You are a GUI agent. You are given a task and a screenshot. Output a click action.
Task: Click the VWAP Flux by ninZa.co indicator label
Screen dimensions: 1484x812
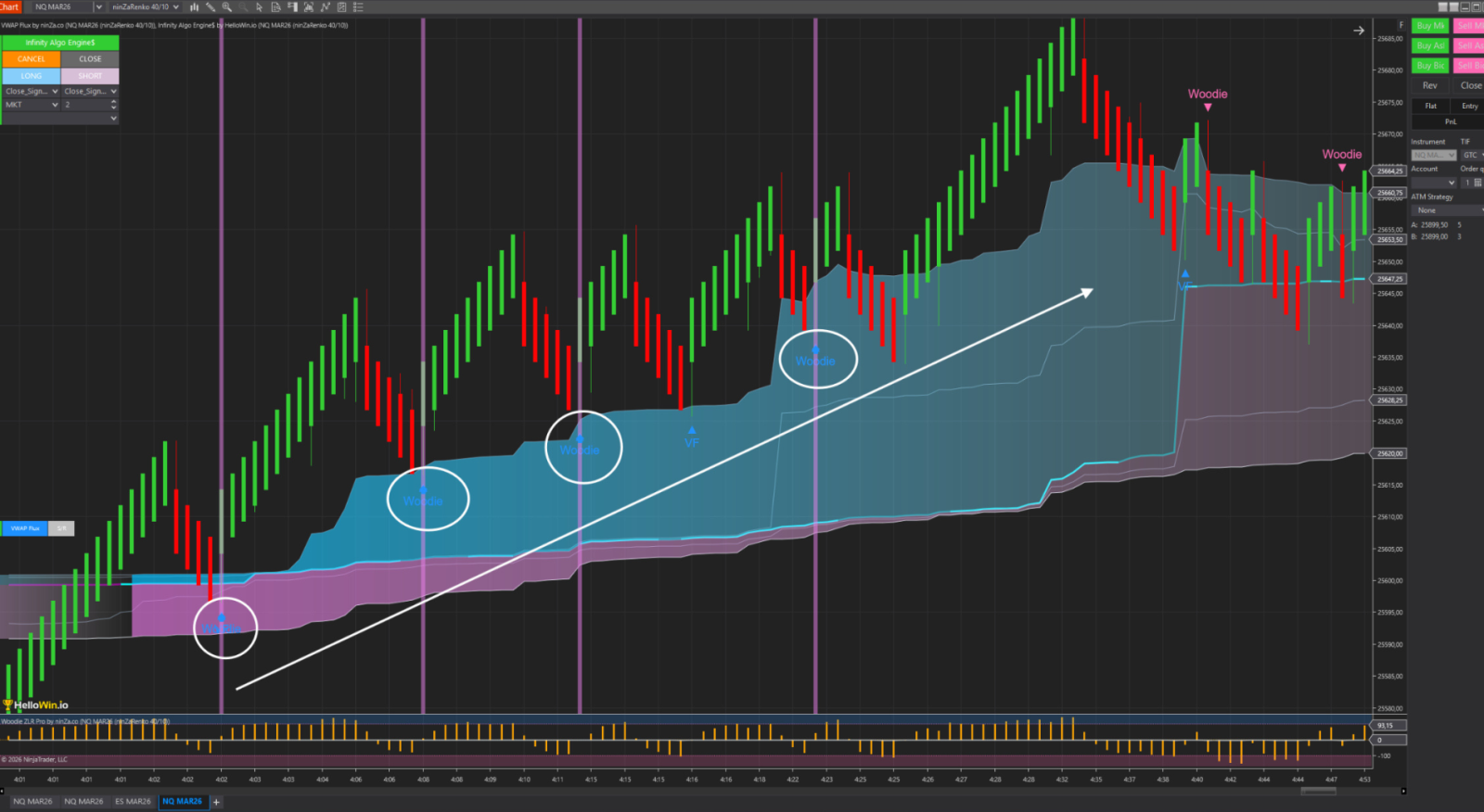[x=79, y=25]
